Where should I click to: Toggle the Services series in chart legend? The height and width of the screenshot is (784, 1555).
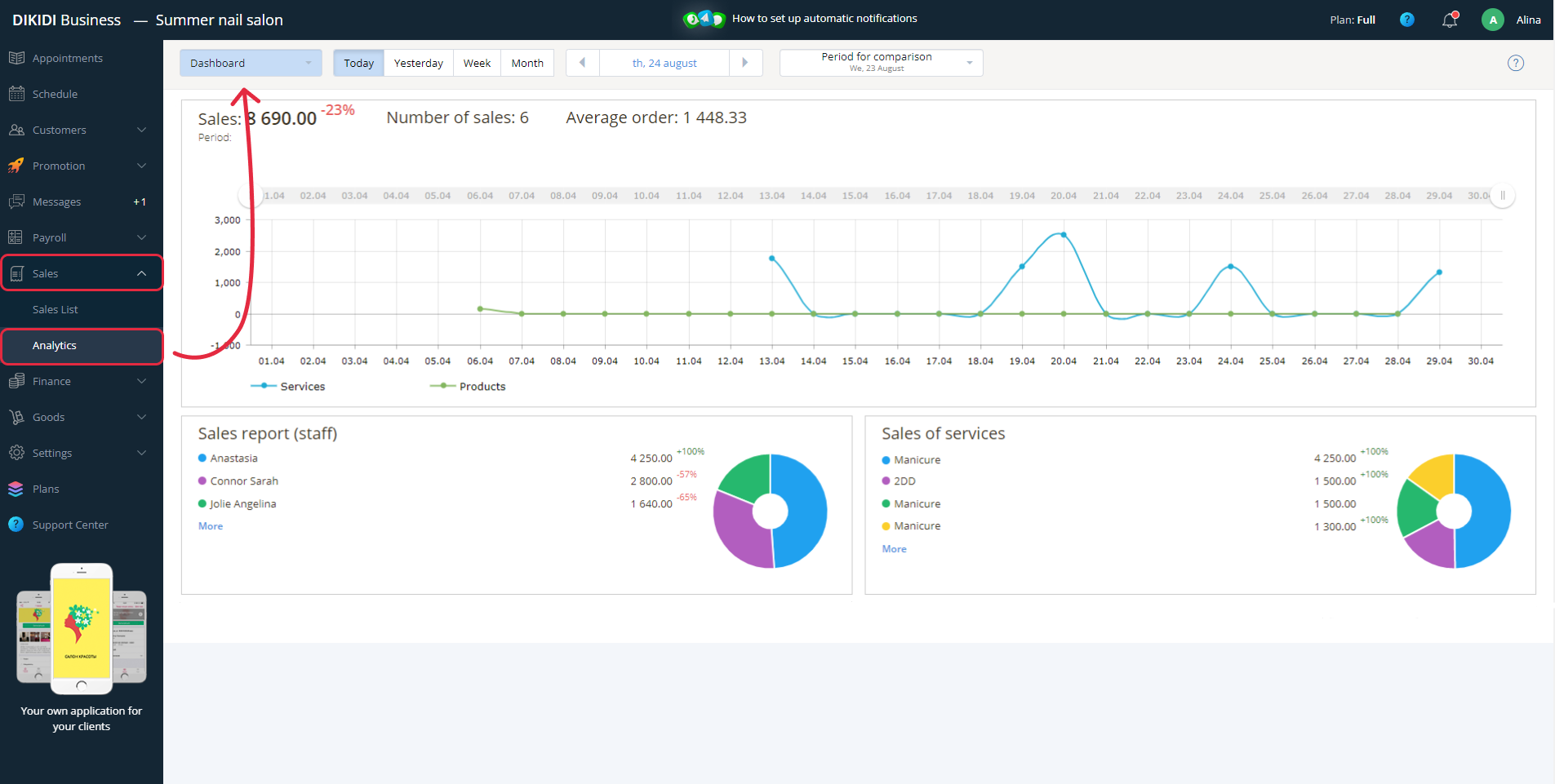(x=288, y=386)
